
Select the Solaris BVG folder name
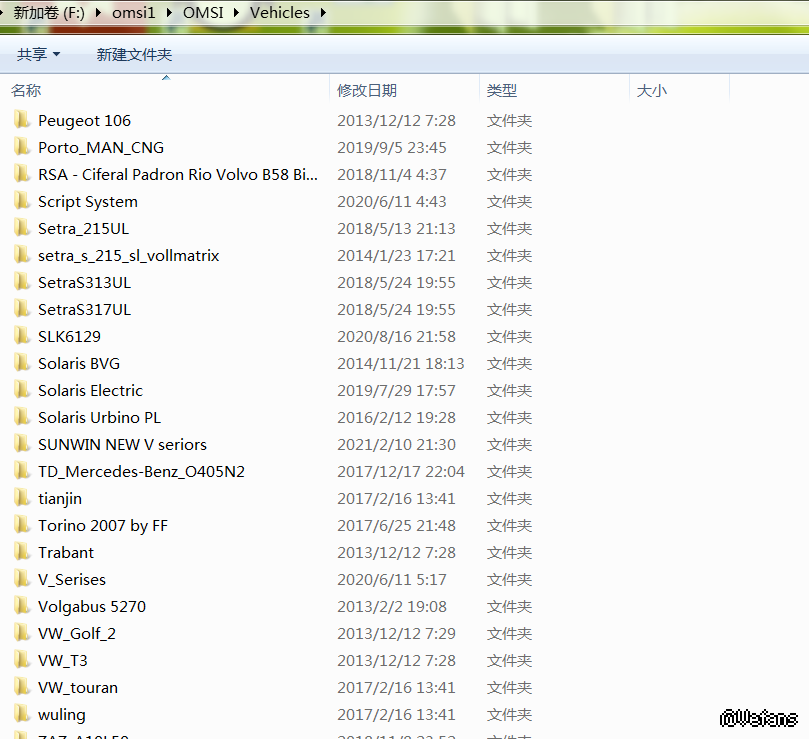[79, 363]
